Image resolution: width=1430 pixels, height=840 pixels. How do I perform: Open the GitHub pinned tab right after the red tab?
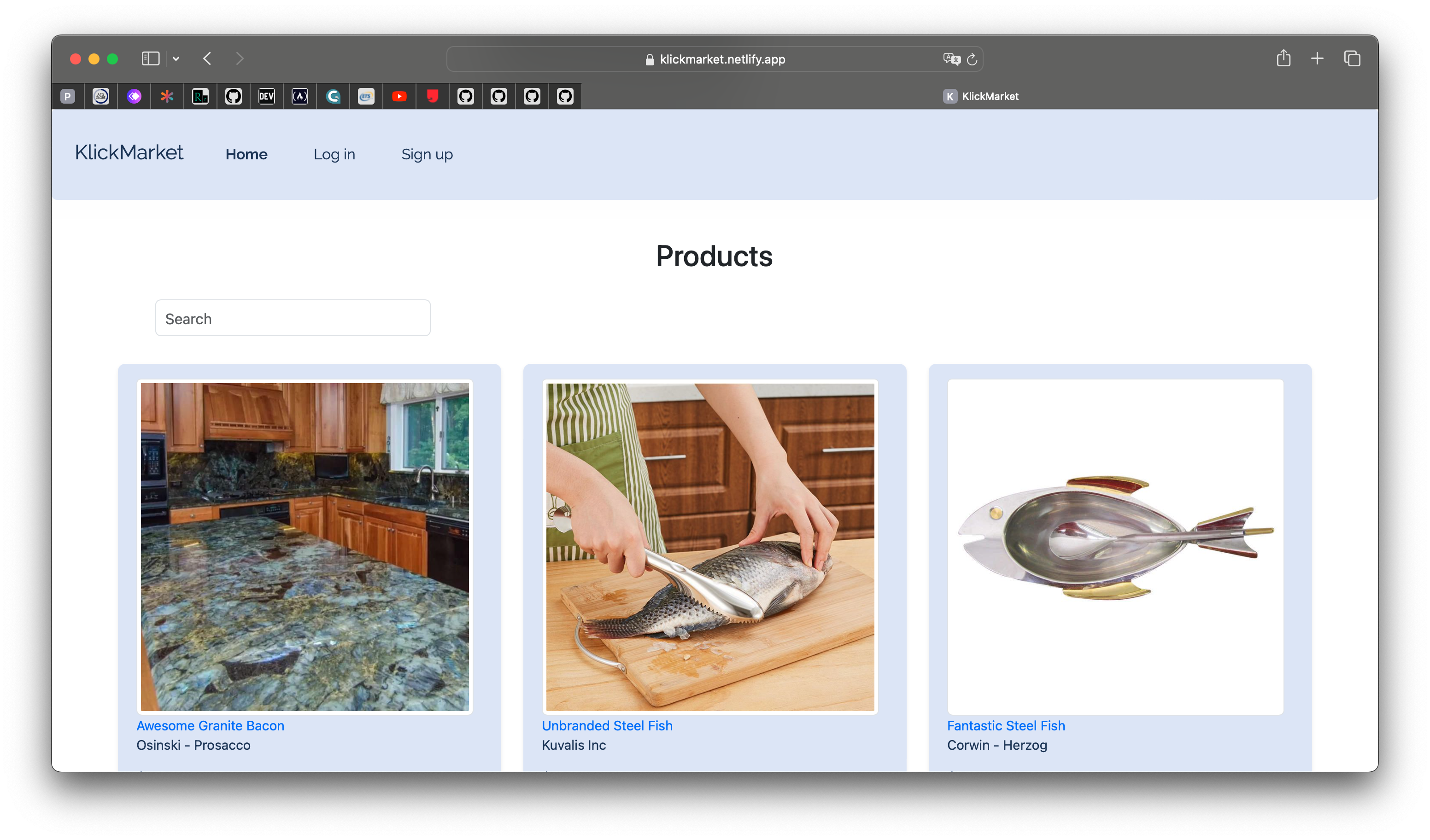(466, 96)
